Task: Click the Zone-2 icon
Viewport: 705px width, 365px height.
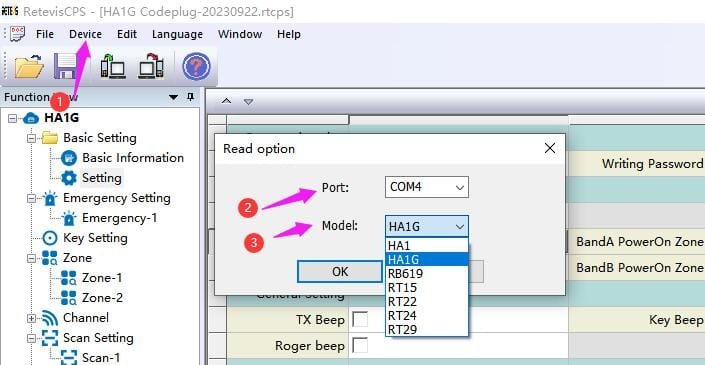Action: point(69,298)
